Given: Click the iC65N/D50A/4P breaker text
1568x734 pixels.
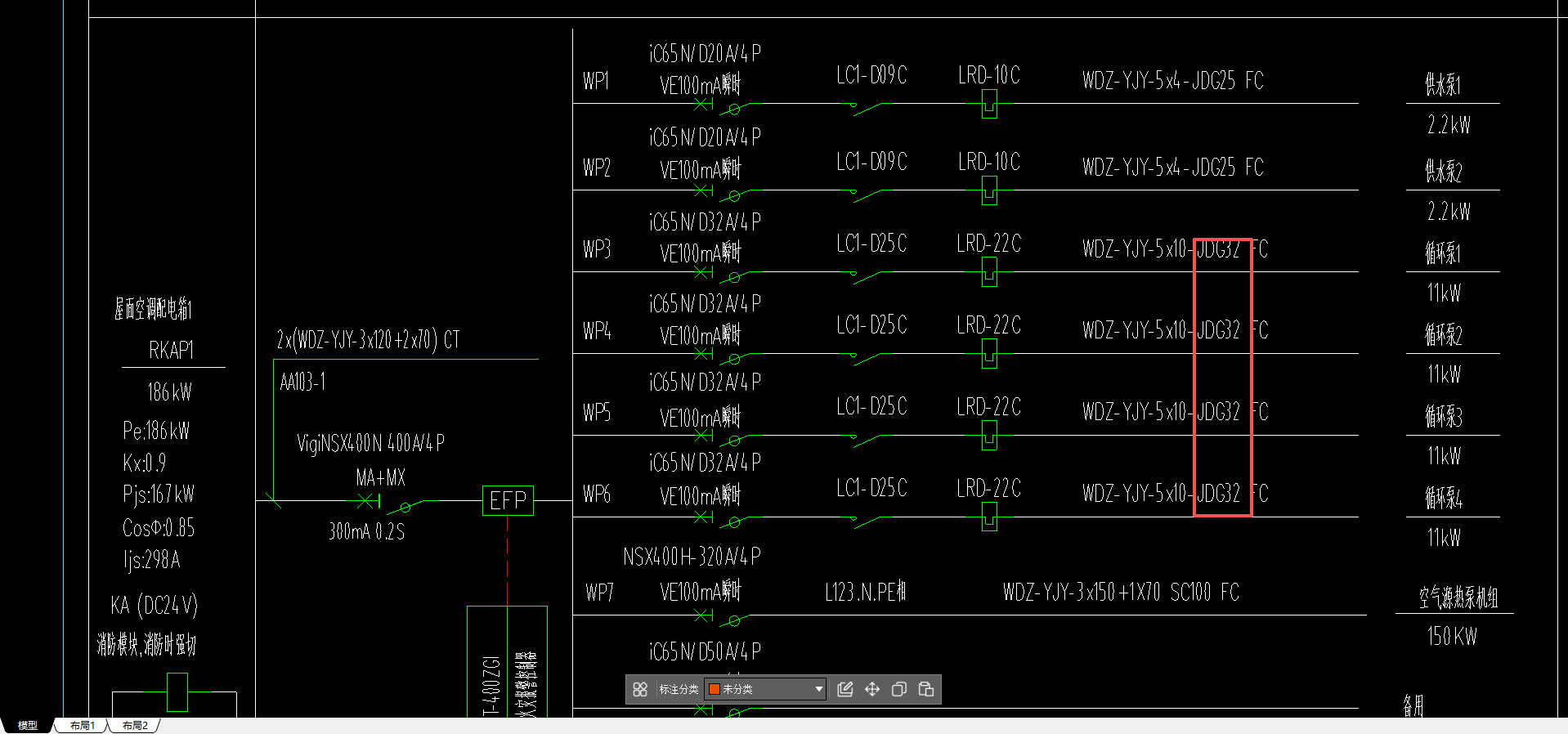Looking at the screenshot, I should click(x=705, y=652).
